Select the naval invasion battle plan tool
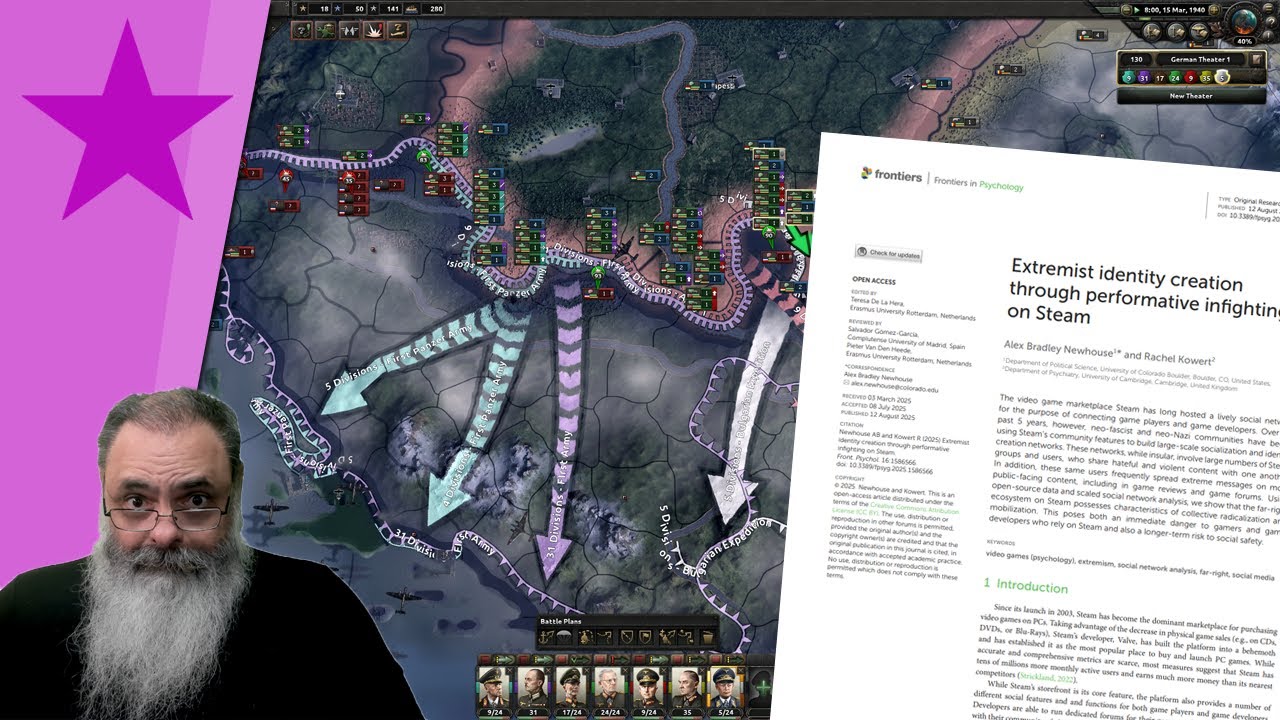 (544, 637)
